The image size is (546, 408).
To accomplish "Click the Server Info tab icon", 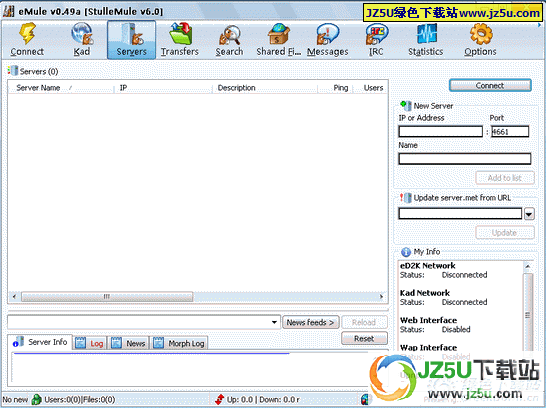I will [x=18, y=342].
